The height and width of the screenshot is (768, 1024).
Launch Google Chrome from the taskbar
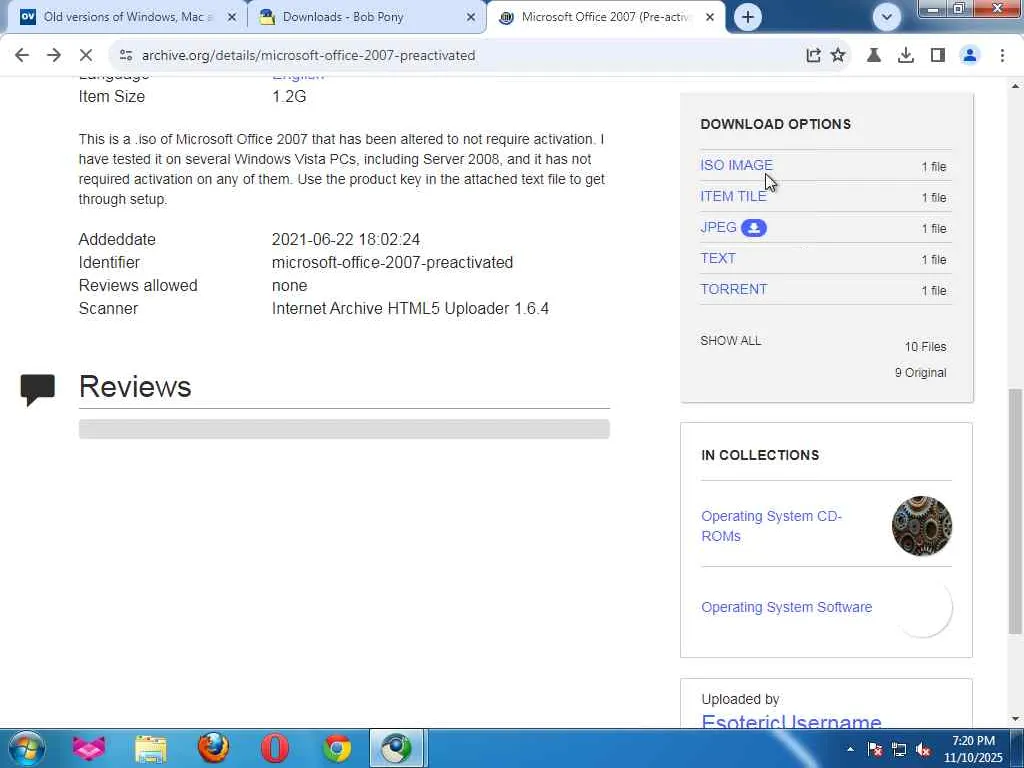[337, 748]
